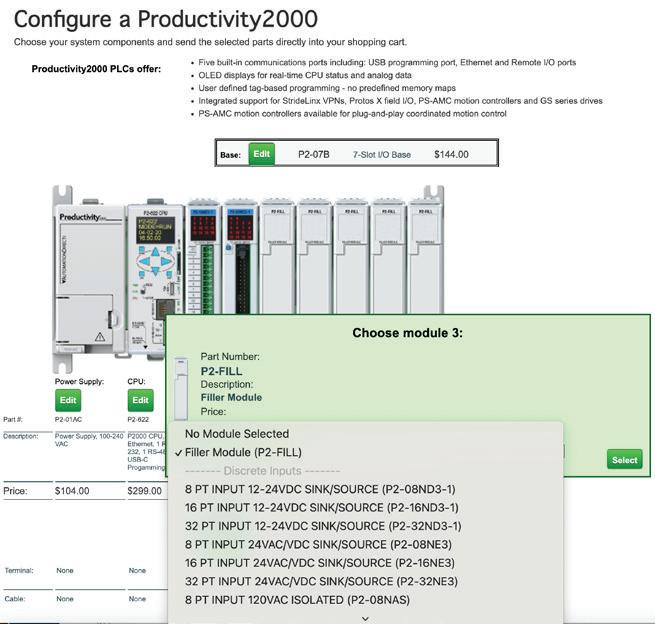Select 32 PT INPUT 12-24VDC (P2-32ND3-1)
This screenshot has width=655, height=624.
click(x=365, y=526)
